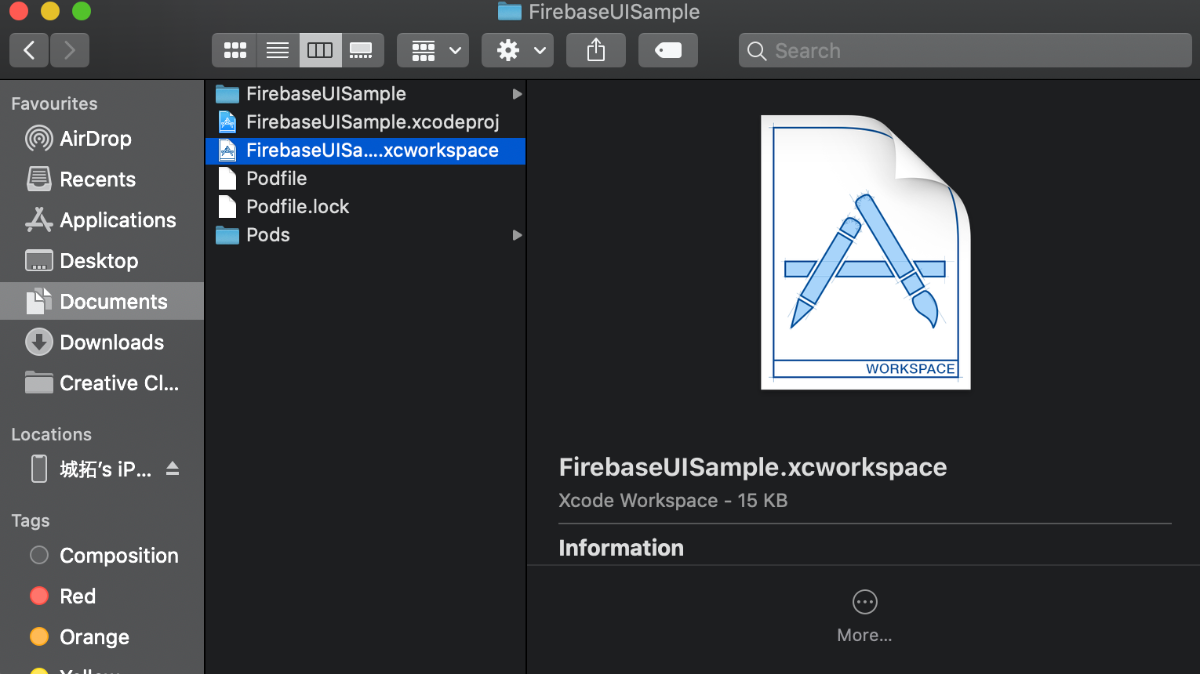1200x674 pixels.
Task: Click the Tags section header
Action: (30, 521)
